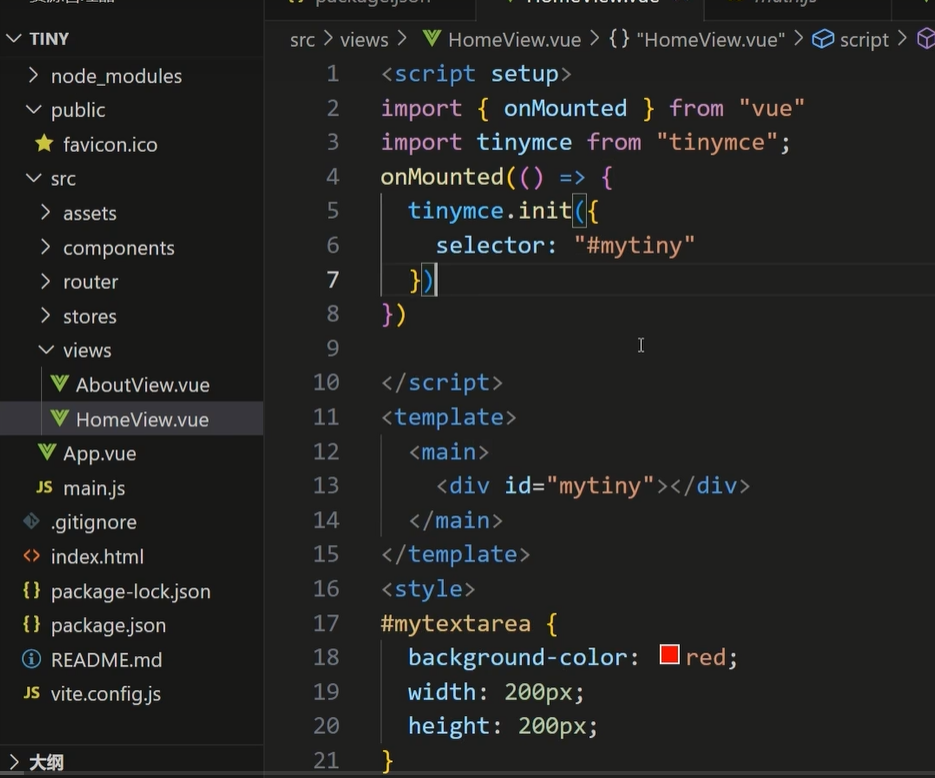
Task: Click the braces icon beside package-lock.json
Action: click(32, 590)
